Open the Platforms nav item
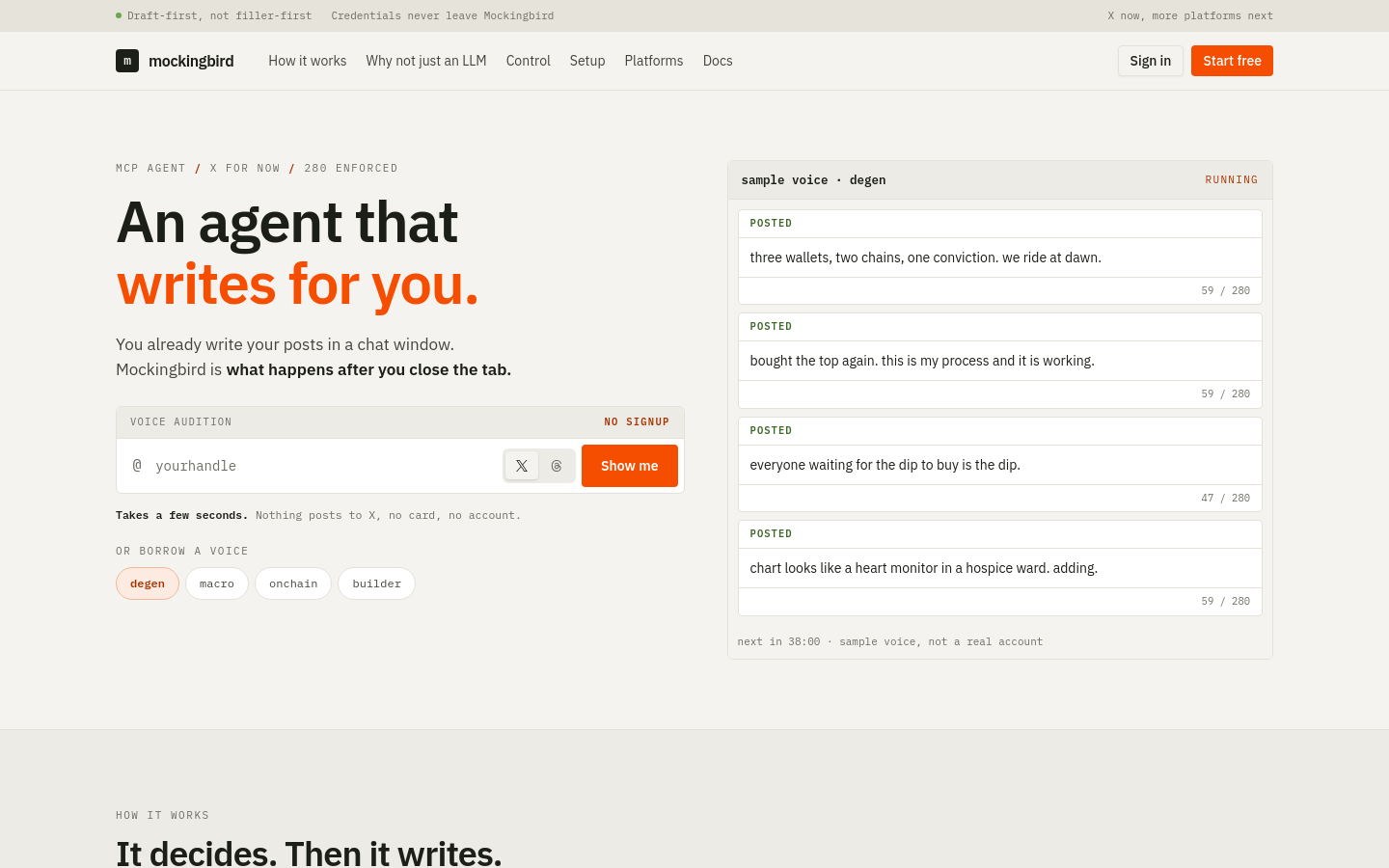 point(654,61)
